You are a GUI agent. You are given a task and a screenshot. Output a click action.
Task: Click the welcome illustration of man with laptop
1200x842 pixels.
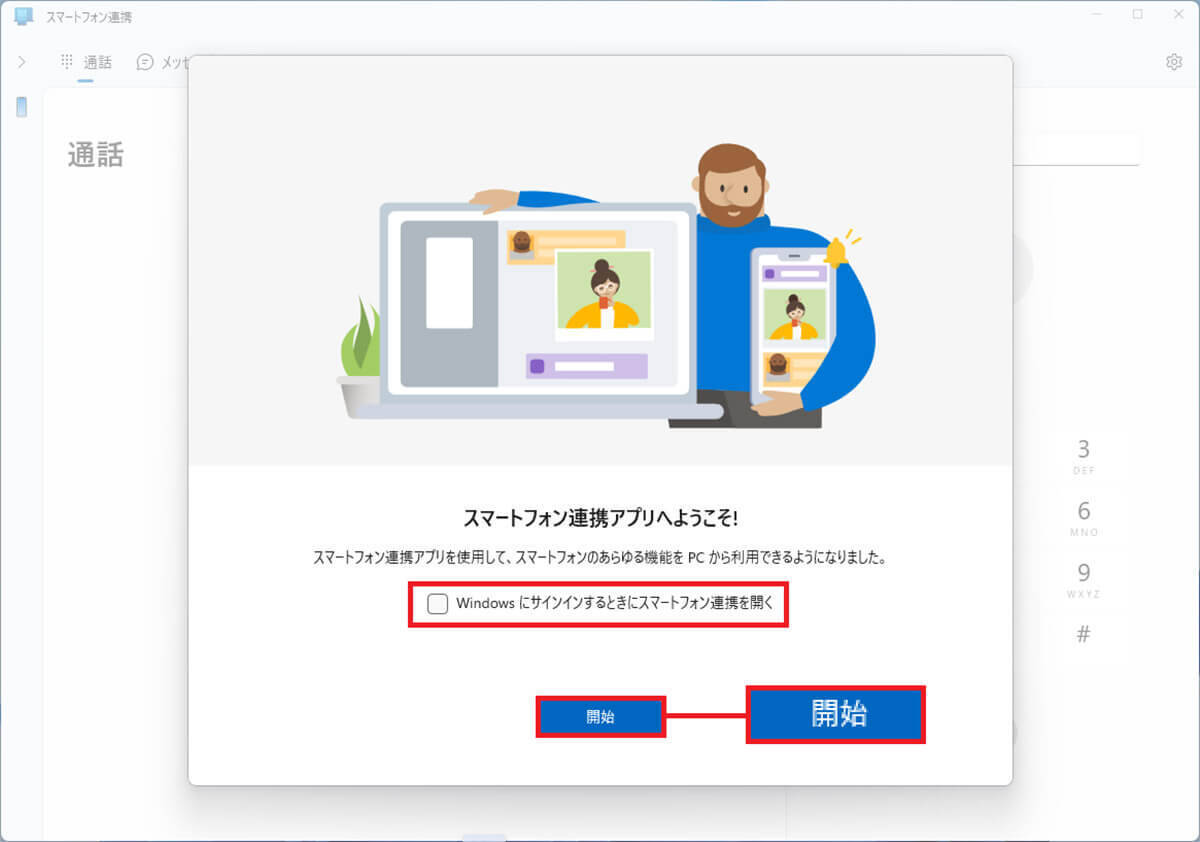pyautogui.click(x=605, y=286)
